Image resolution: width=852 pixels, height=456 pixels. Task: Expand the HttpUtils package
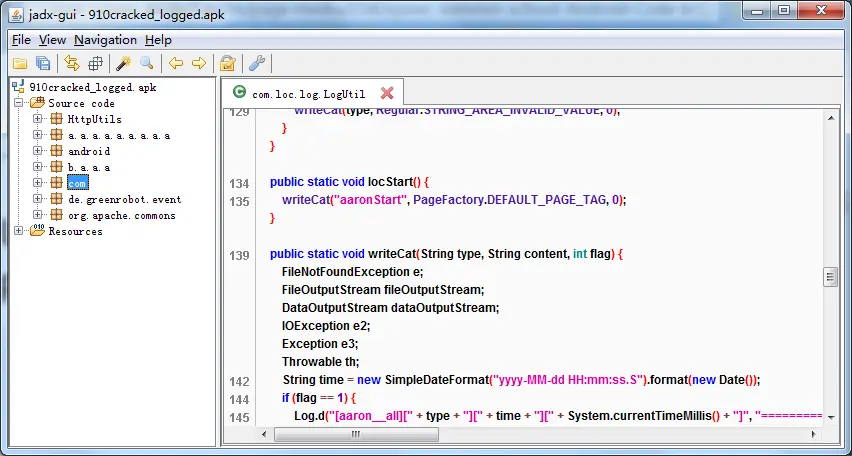pos(37,118)
